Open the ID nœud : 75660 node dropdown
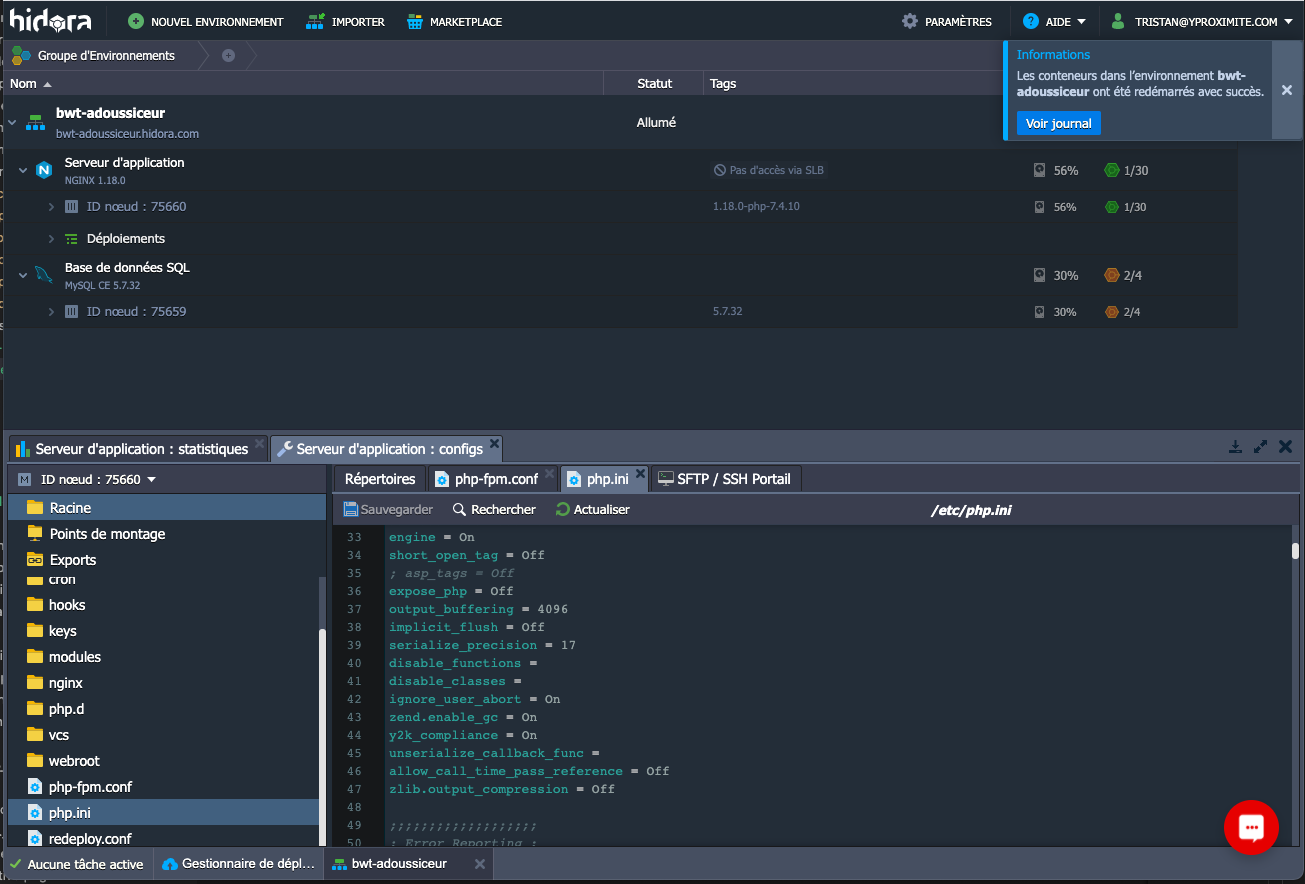Screen dimensions: 1305x884 (88, 480)
